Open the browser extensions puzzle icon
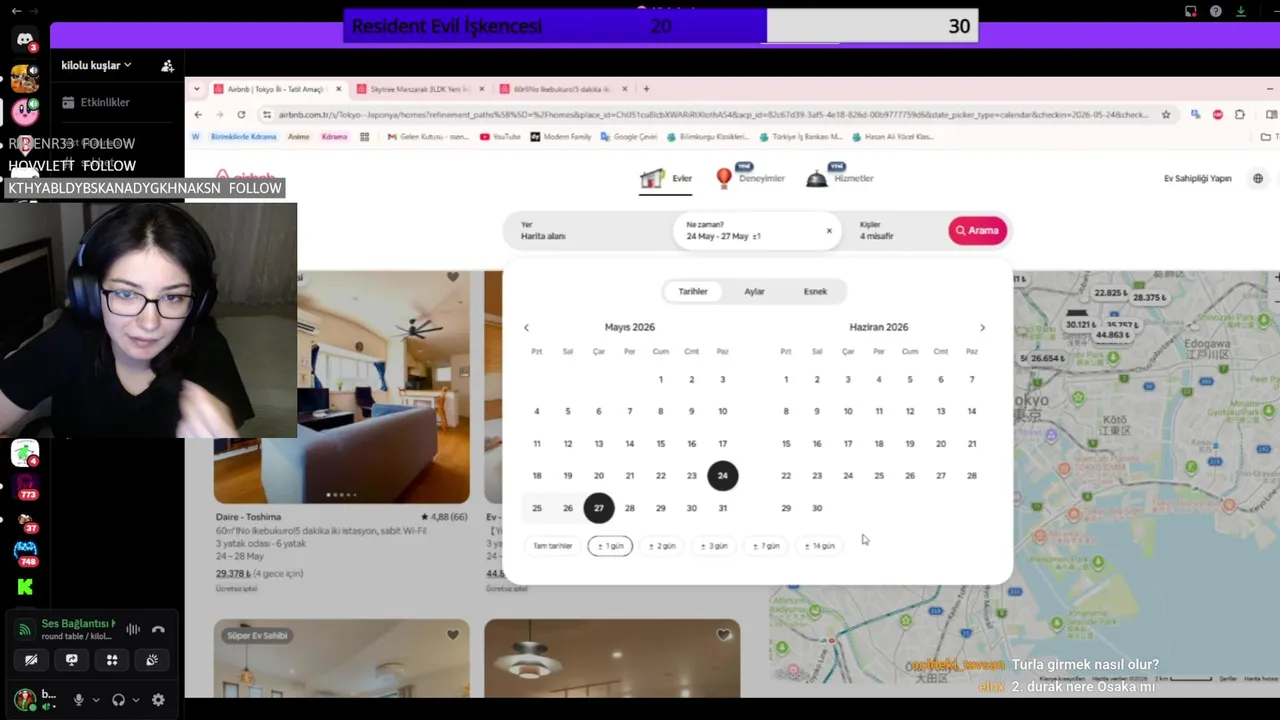1280x720 pixels. coord(1240,115)
